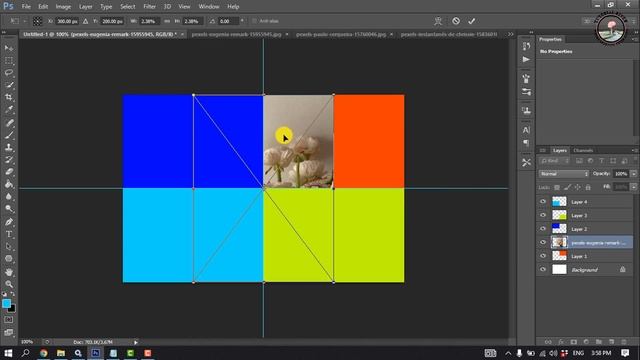Open the foreground color swatch
This screenshot has width=640, height=360.
tap(7, 304)
